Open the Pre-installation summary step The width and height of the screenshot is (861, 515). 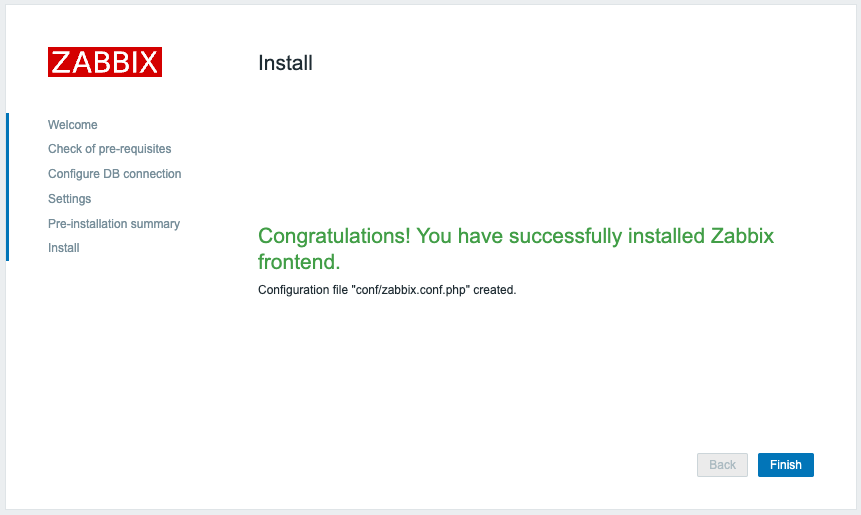114,223
